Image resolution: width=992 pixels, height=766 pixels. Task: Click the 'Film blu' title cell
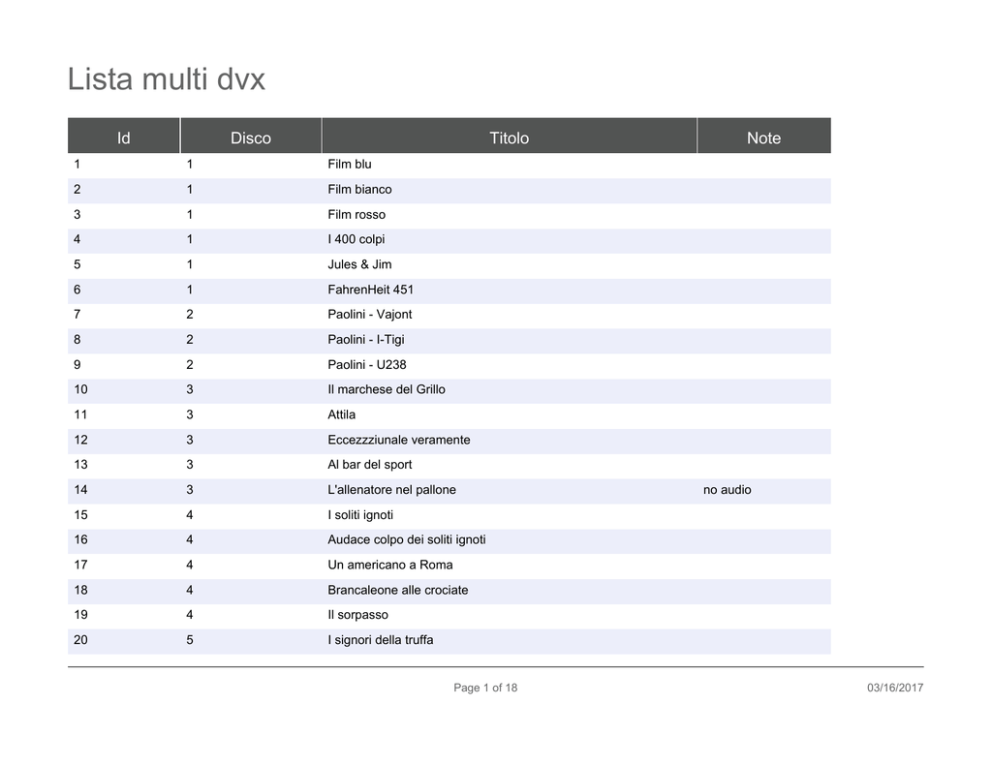pos(349,164)
